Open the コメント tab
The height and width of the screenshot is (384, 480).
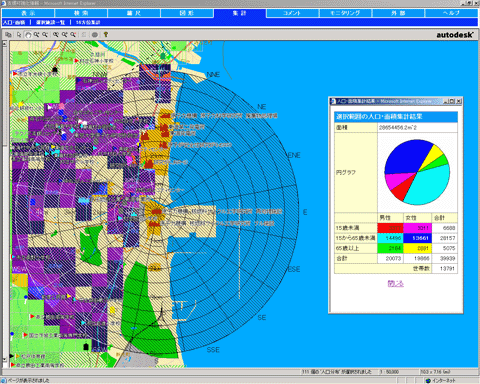click(292, 13)
